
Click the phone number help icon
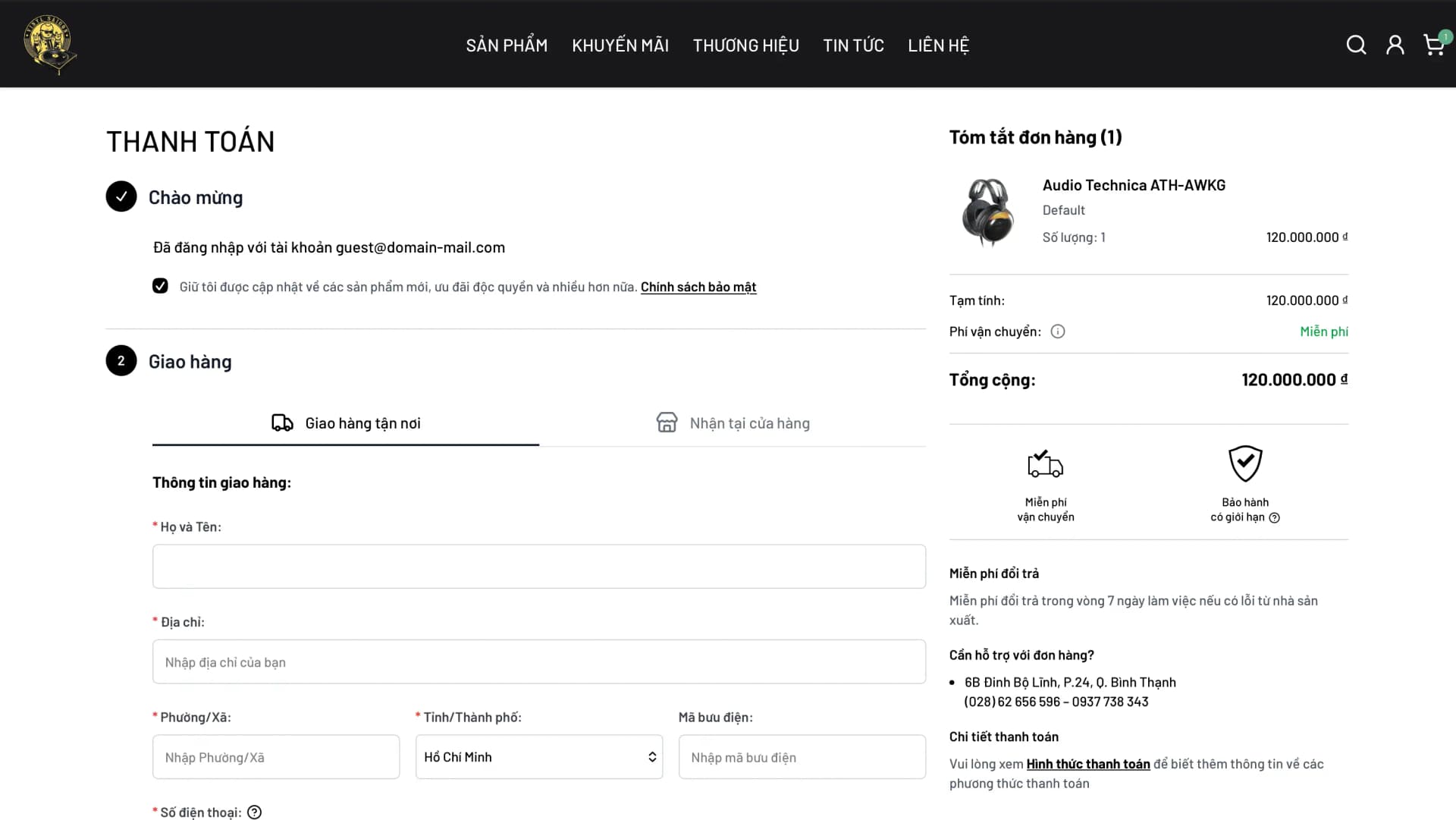click(255, 812)
